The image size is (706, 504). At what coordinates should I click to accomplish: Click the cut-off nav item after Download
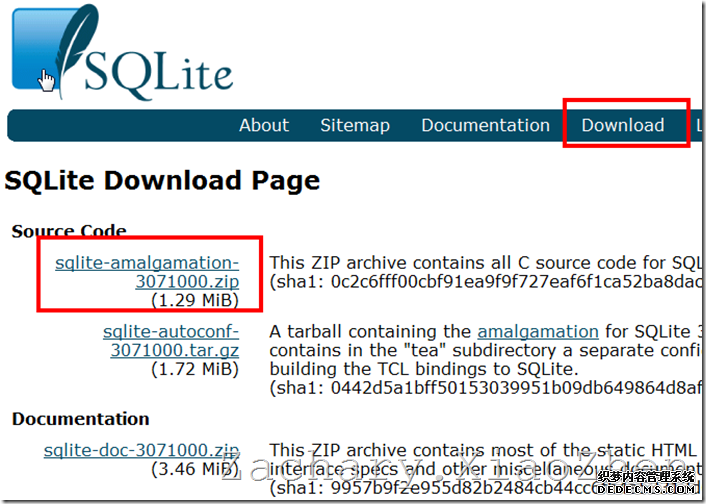tap(700, 125)
